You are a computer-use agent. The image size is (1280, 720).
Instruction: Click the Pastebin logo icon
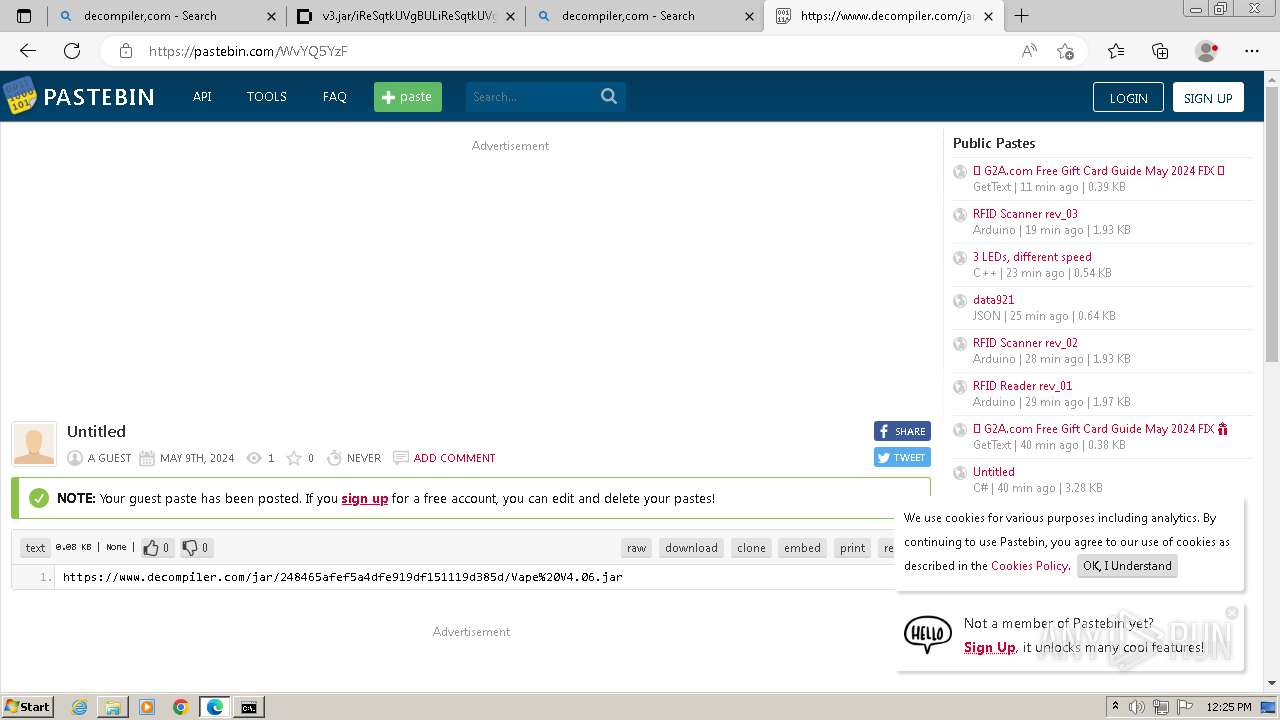coord(19,96)
